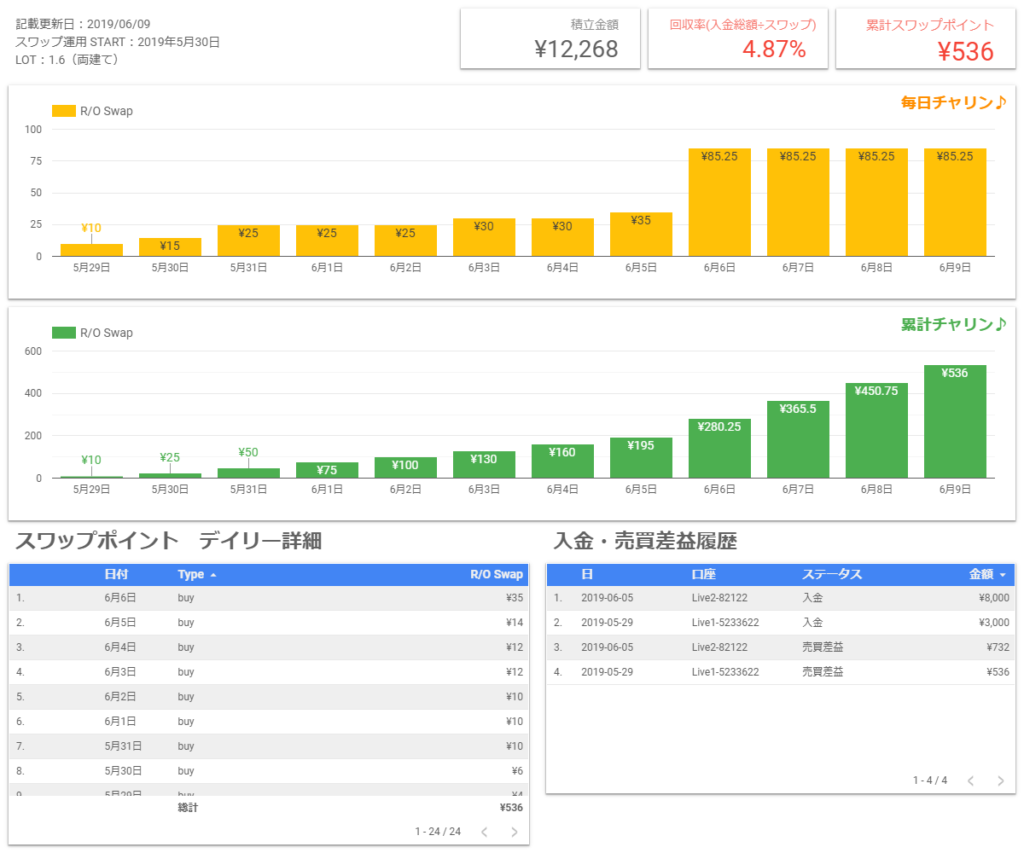Select the 累計スワップポイント scorecard
This screenshot has width=1024, height=853.
pos(925,39)
